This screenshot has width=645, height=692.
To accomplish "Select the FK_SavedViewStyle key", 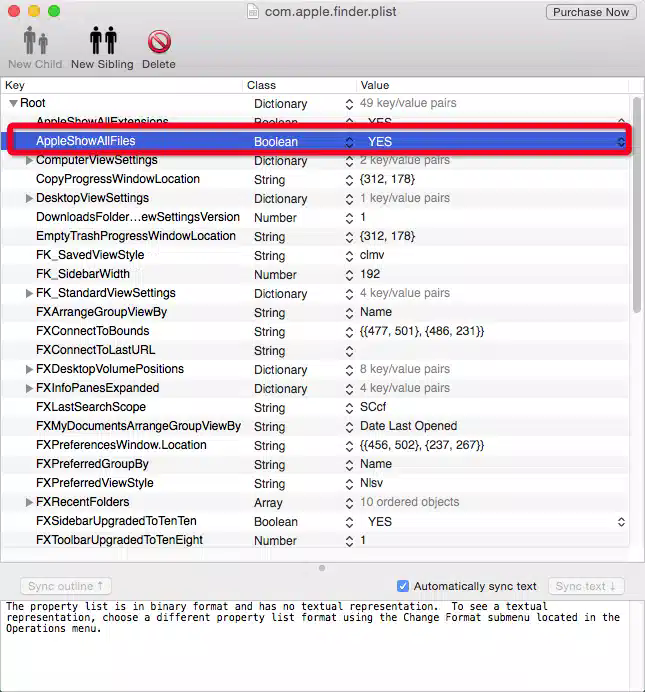I will pos(90,255).
